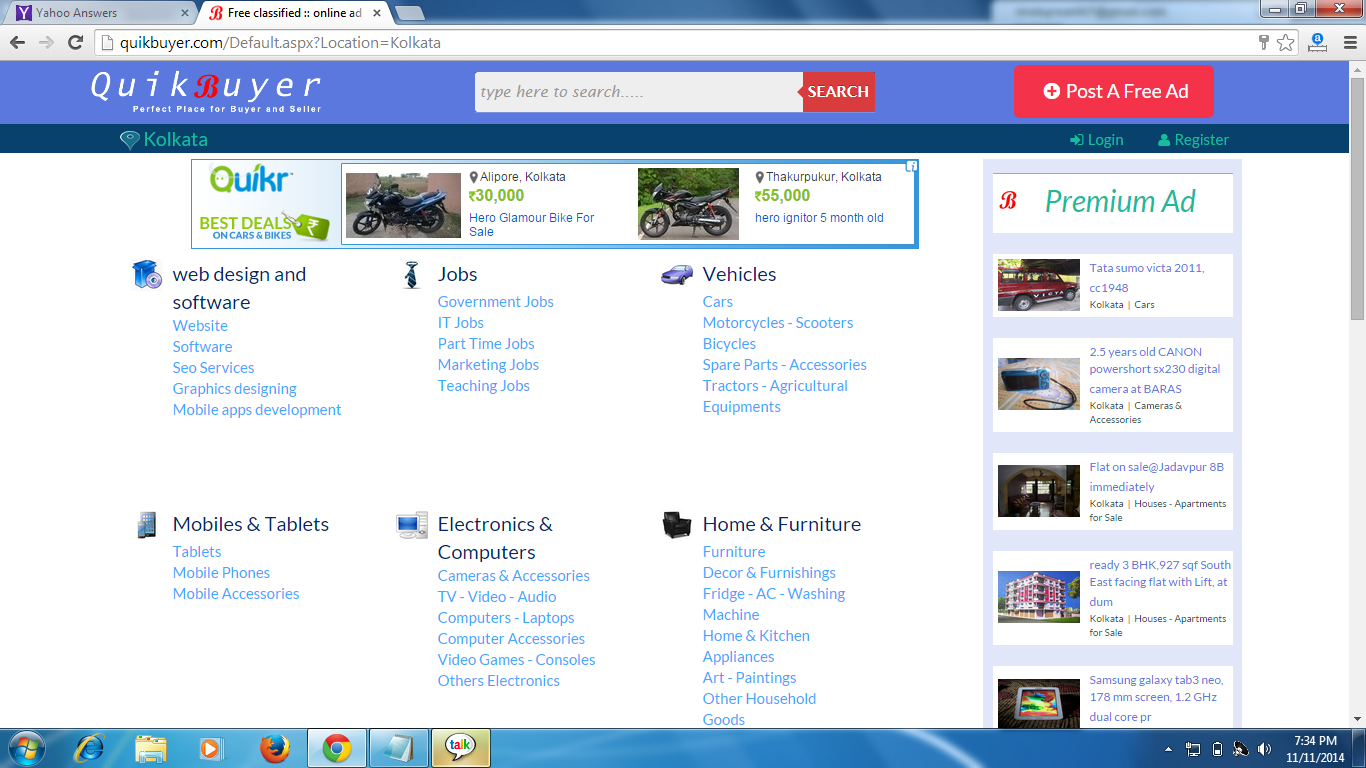This screenshot has height=768, width=1366.
Task: Open Graphics designing link
Action: 235,388
